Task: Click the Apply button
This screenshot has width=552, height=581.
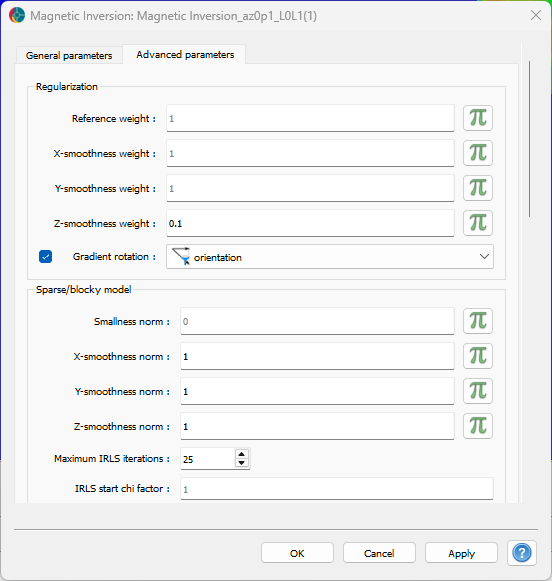Action: pos(461,553)
